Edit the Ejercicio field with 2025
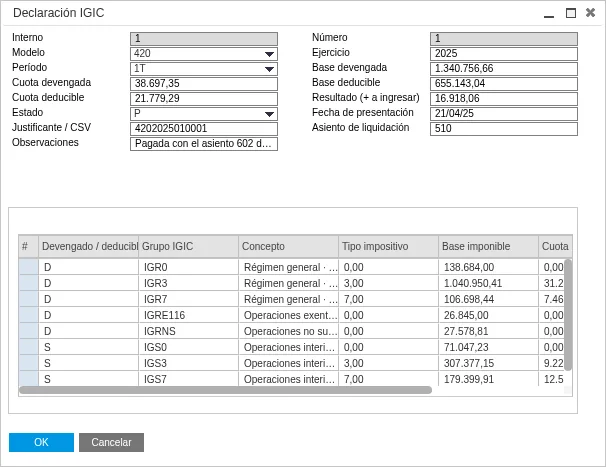Screen dimensions: 606x467 504,54
